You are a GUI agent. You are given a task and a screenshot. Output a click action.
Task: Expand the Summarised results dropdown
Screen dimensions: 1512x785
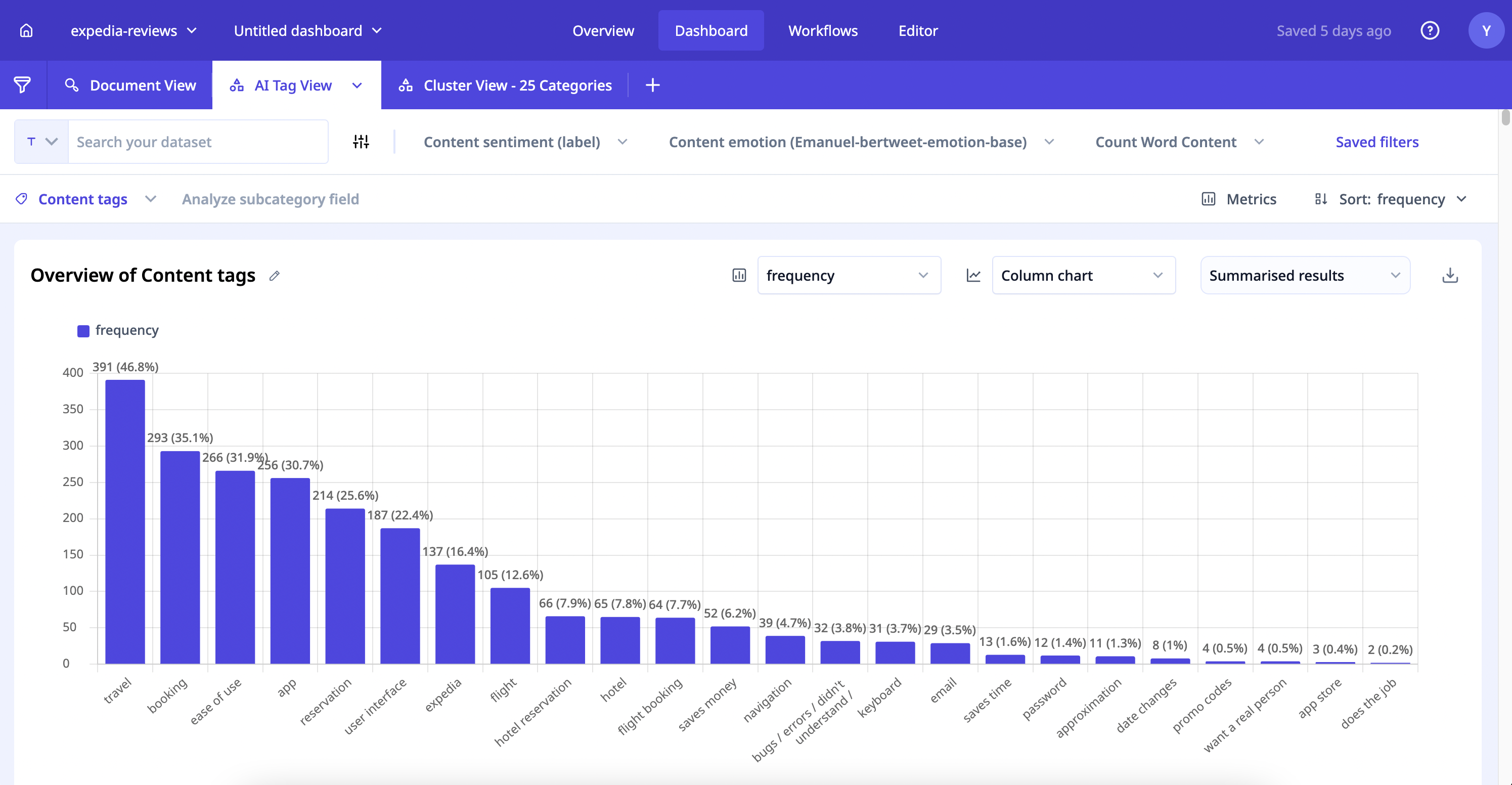[1304, 275]
